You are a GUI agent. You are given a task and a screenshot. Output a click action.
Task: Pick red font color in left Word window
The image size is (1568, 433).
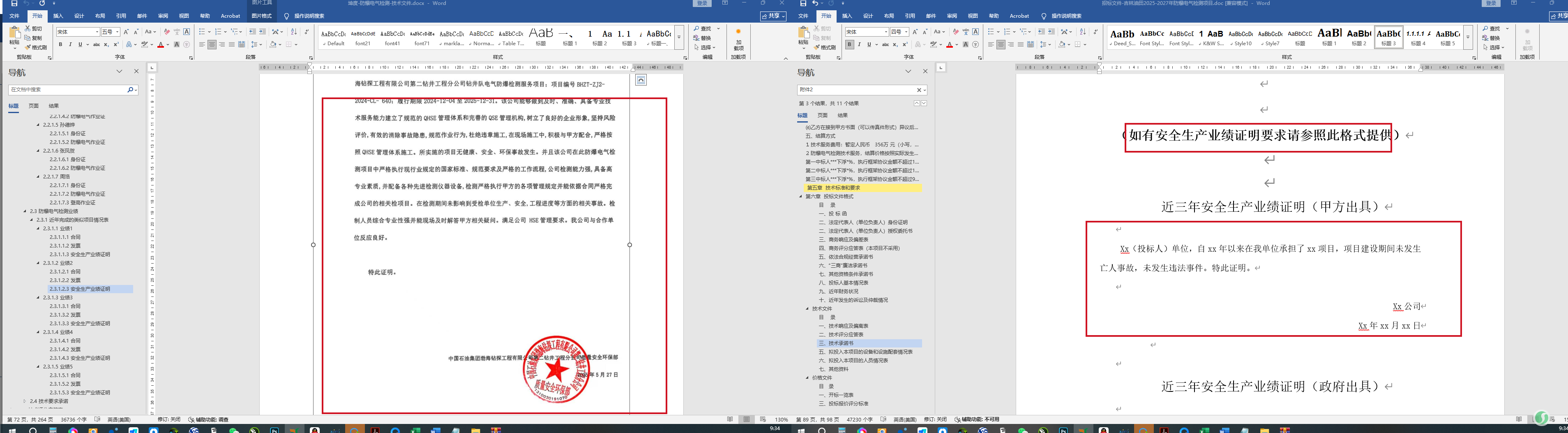(x=161, y=44)
